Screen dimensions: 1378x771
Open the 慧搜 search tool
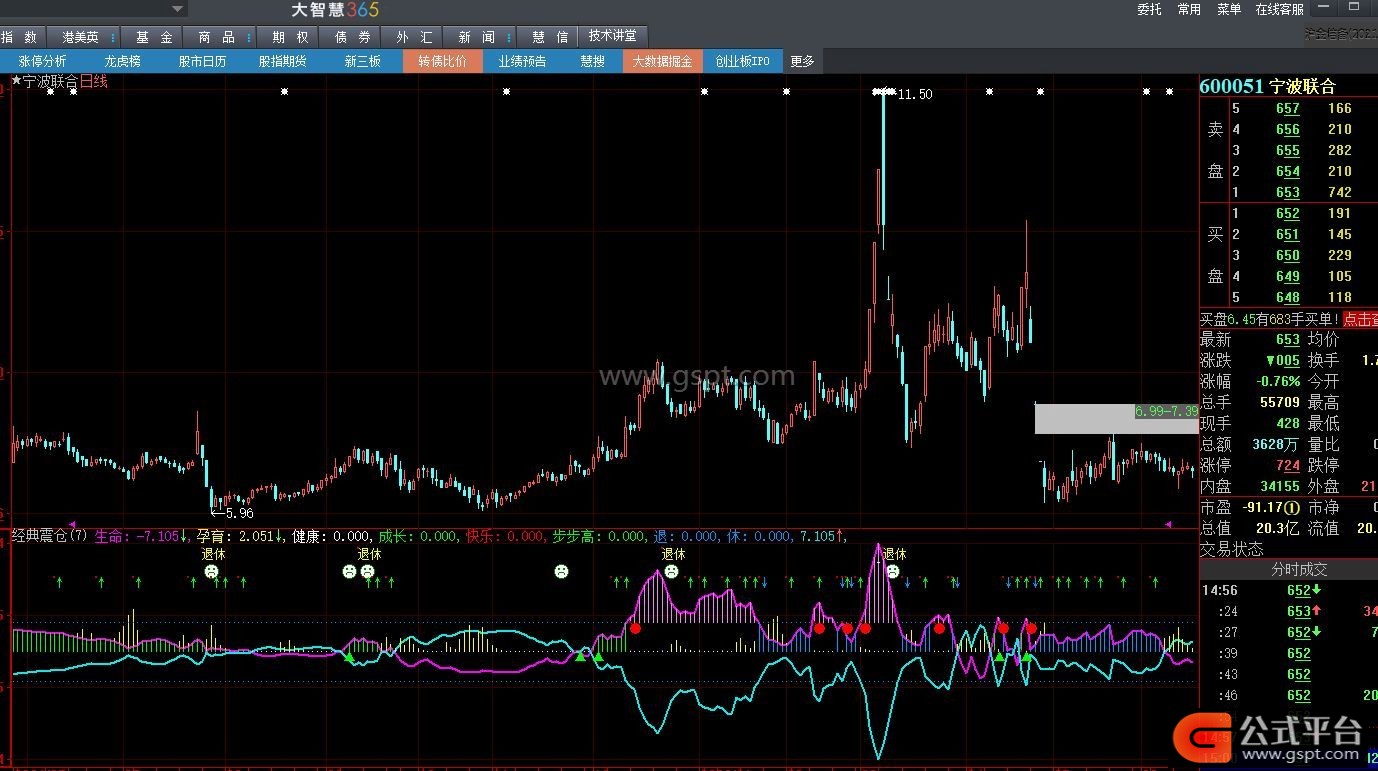[x=592, y=61]
